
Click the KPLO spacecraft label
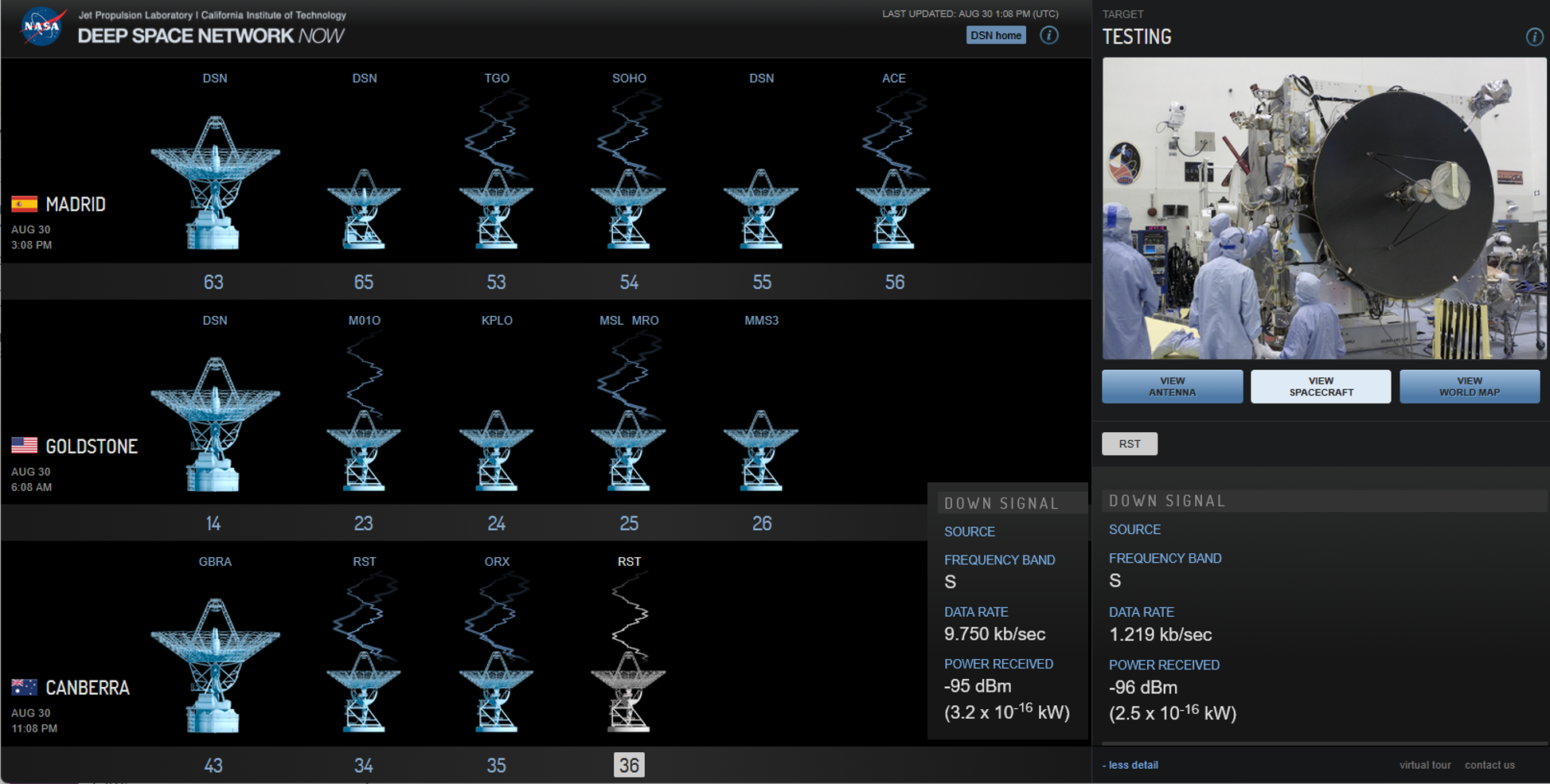[x=497, y=320]
